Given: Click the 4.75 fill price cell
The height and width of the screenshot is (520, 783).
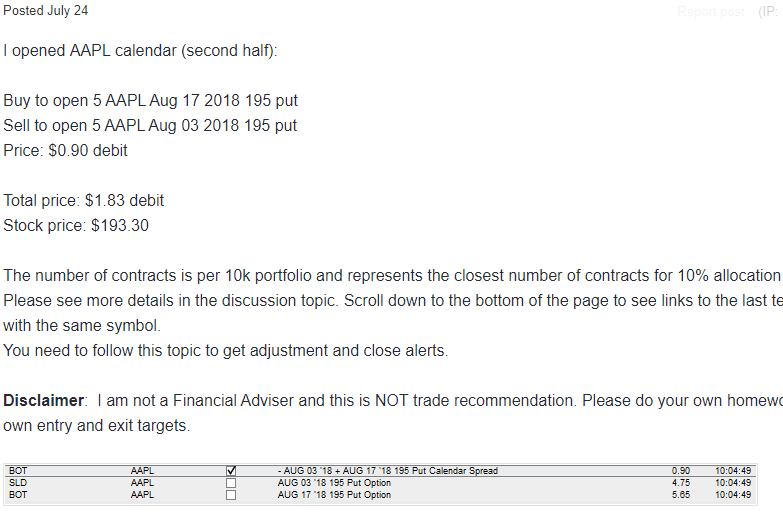Looking at the screenshot, I should 681,483.
